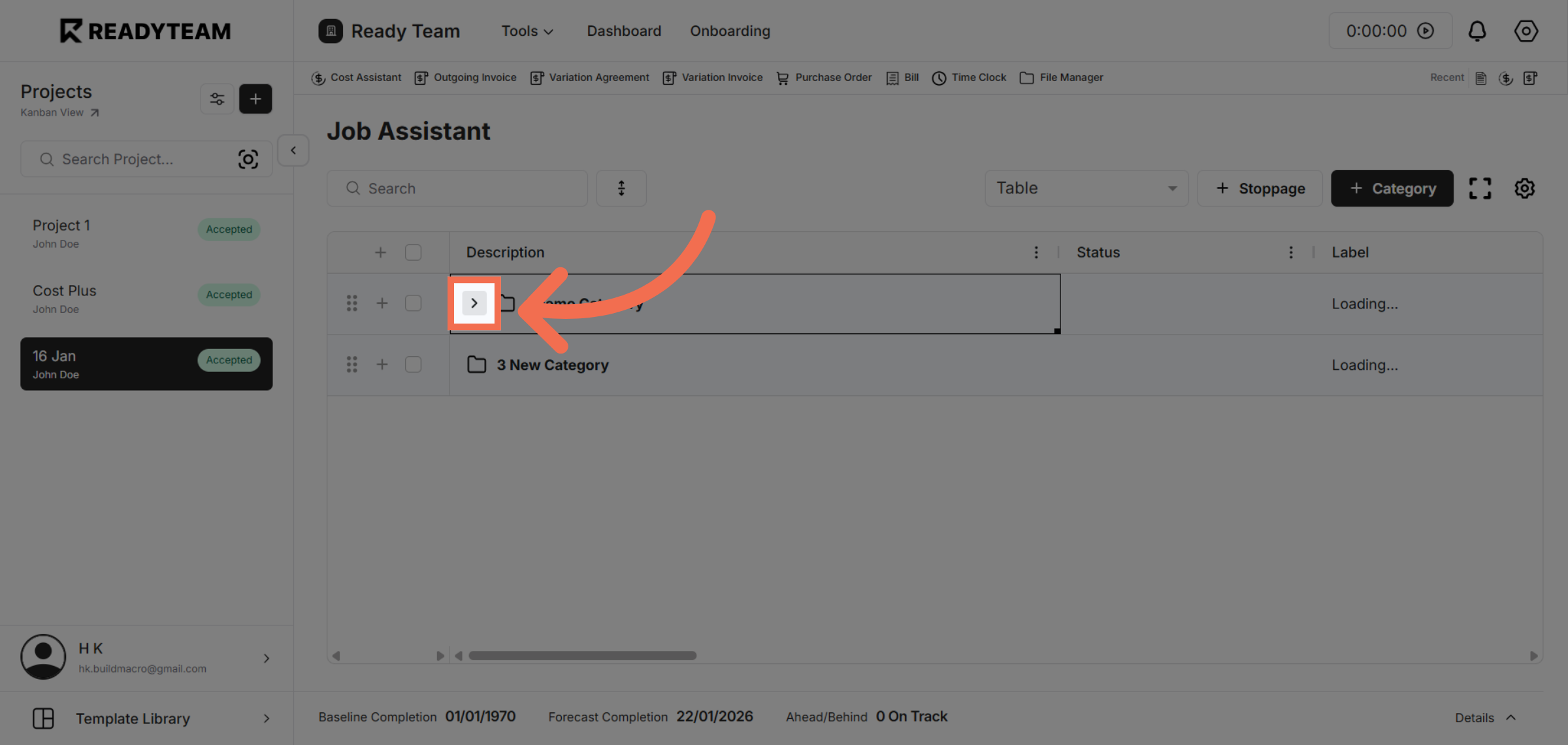Open the Table view dropdown

tap(1086, 188)
